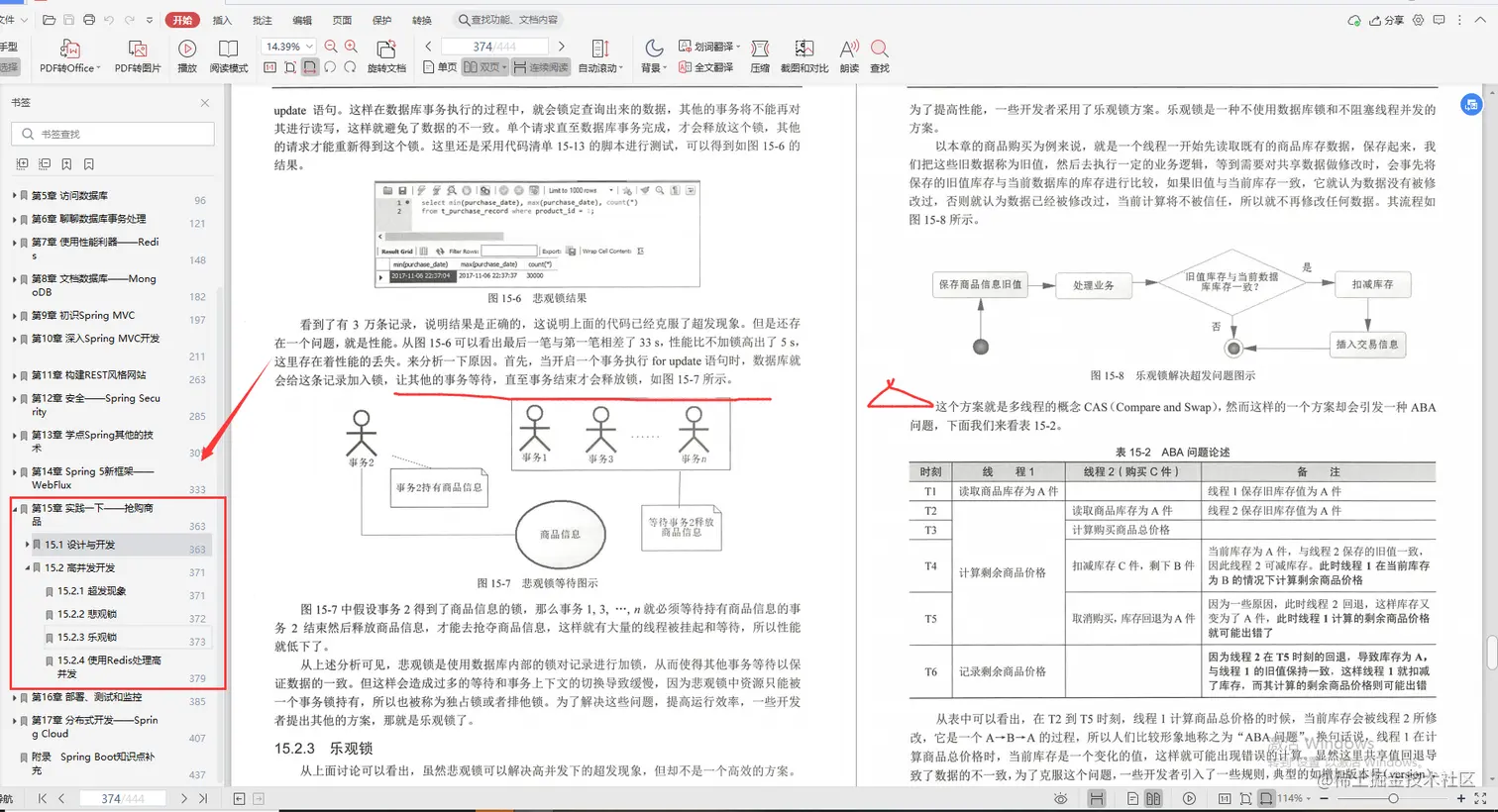Toggle single-page layout in status bar
This screenshot has height=812, width=1498.
[x=1132, y=798]
